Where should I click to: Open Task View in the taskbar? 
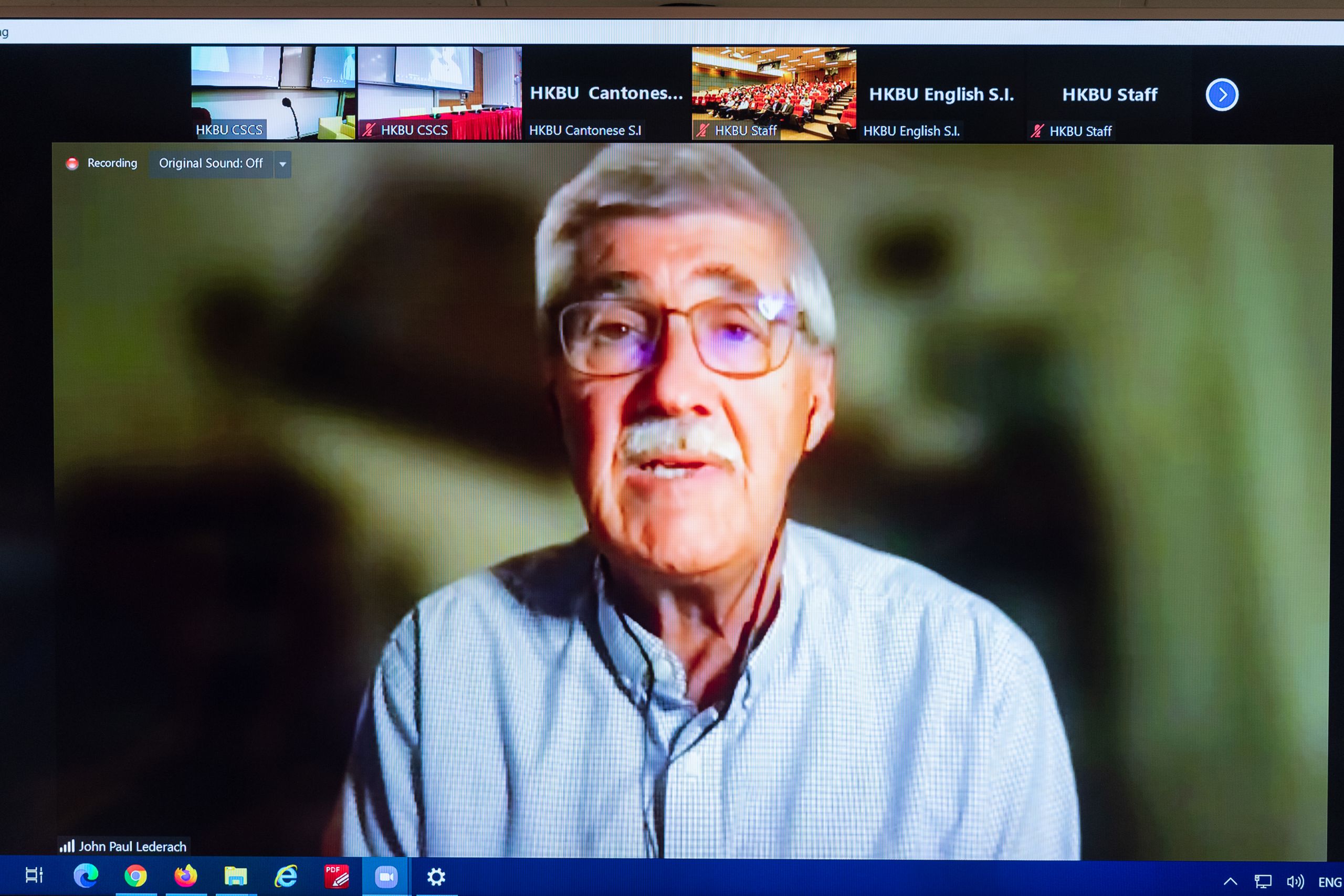tap(34, 876)
